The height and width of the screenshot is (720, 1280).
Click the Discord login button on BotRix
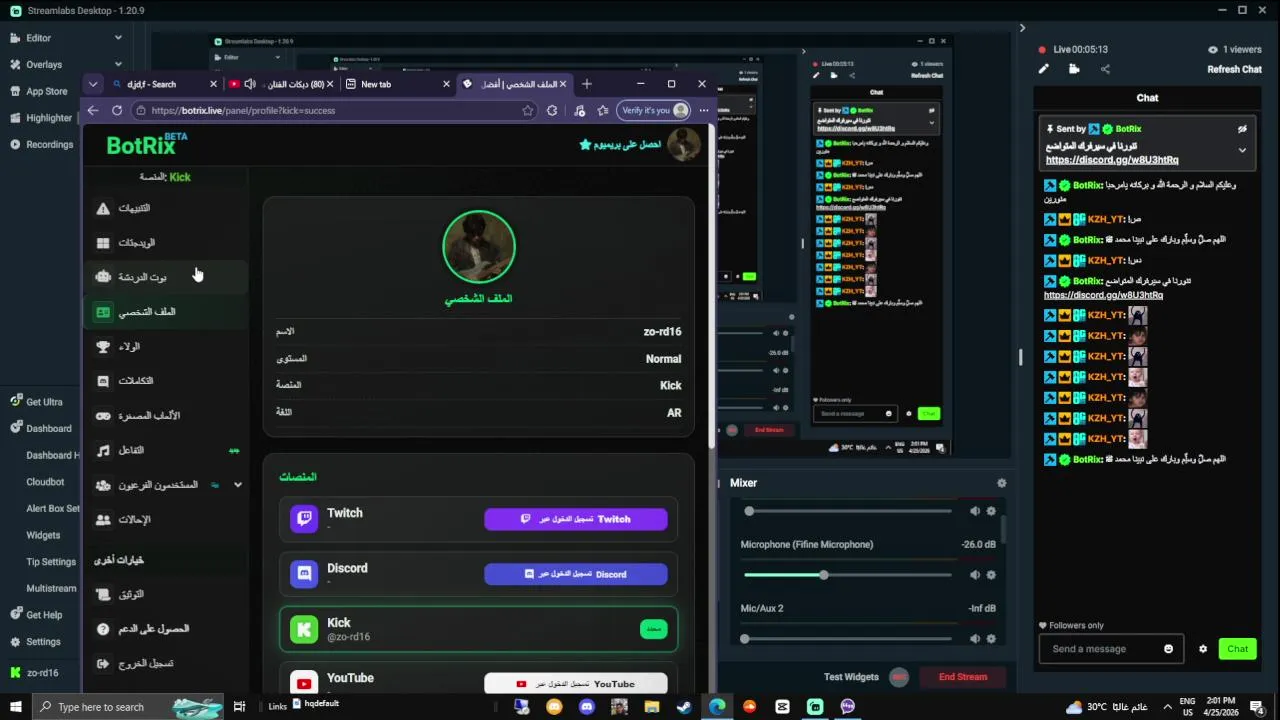576,574
